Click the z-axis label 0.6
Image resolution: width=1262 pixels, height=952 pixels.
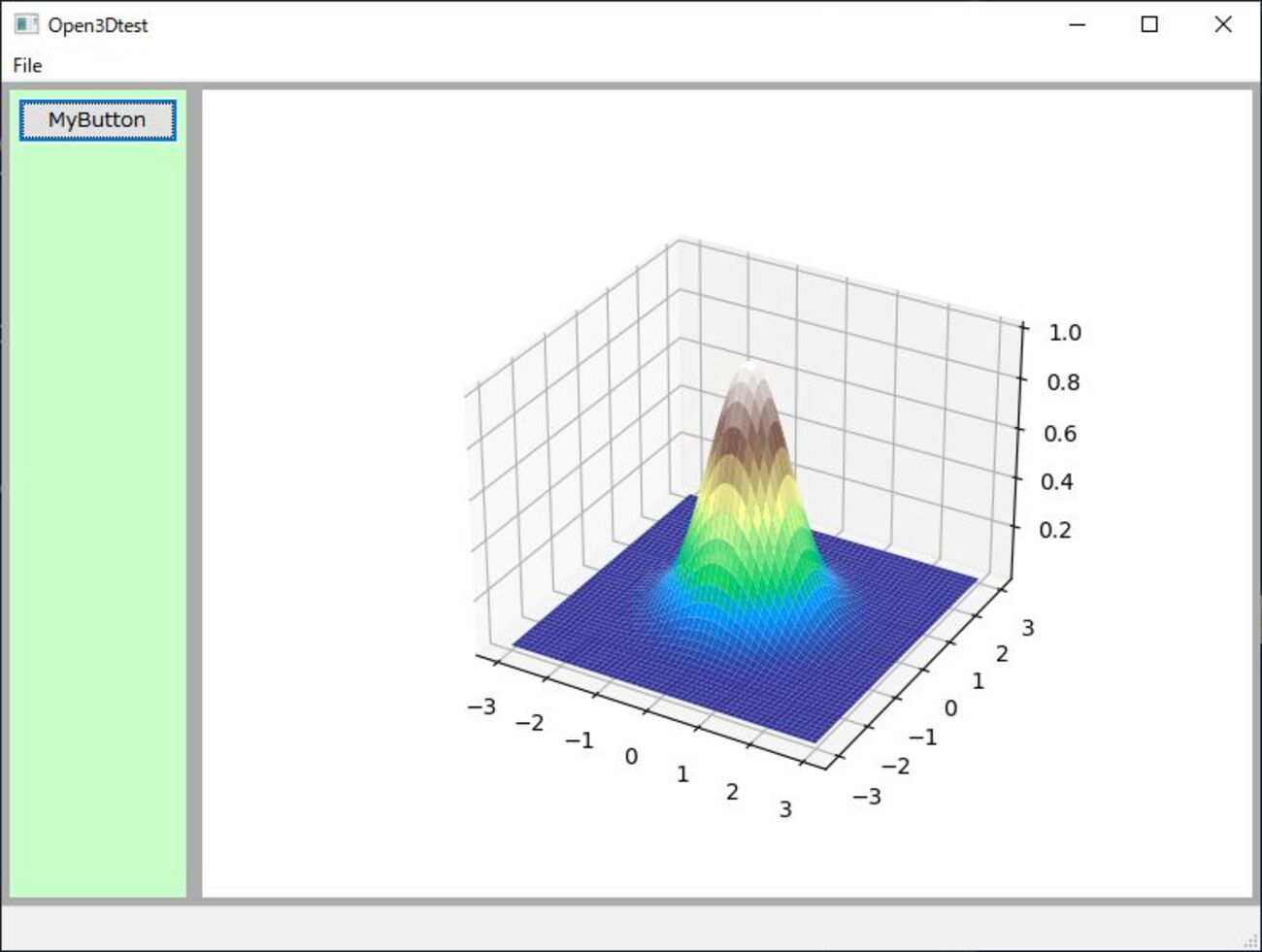tap(1060, 433)
